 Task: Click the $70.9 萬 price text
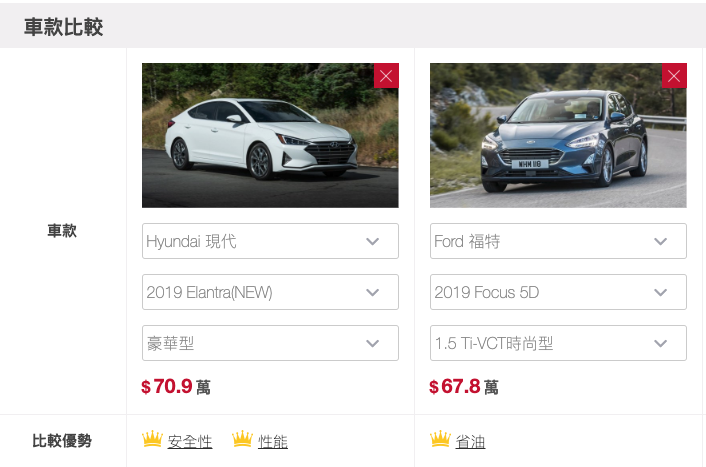pos(176,386)
